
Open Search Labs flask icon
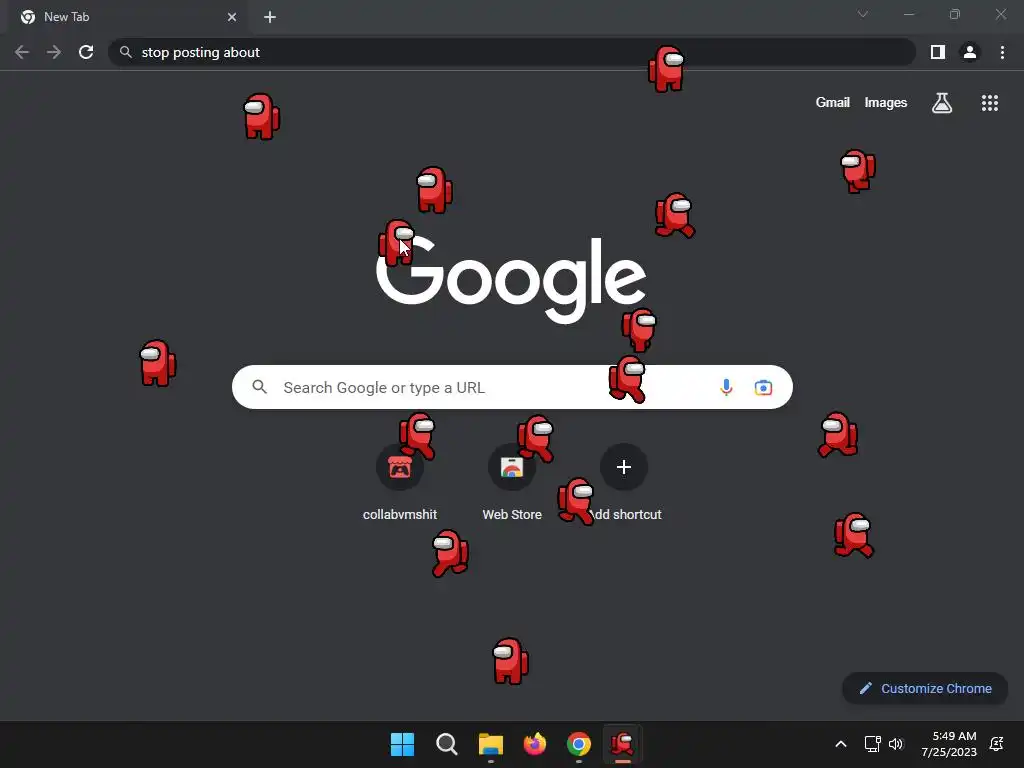click(x=942, y=103)
